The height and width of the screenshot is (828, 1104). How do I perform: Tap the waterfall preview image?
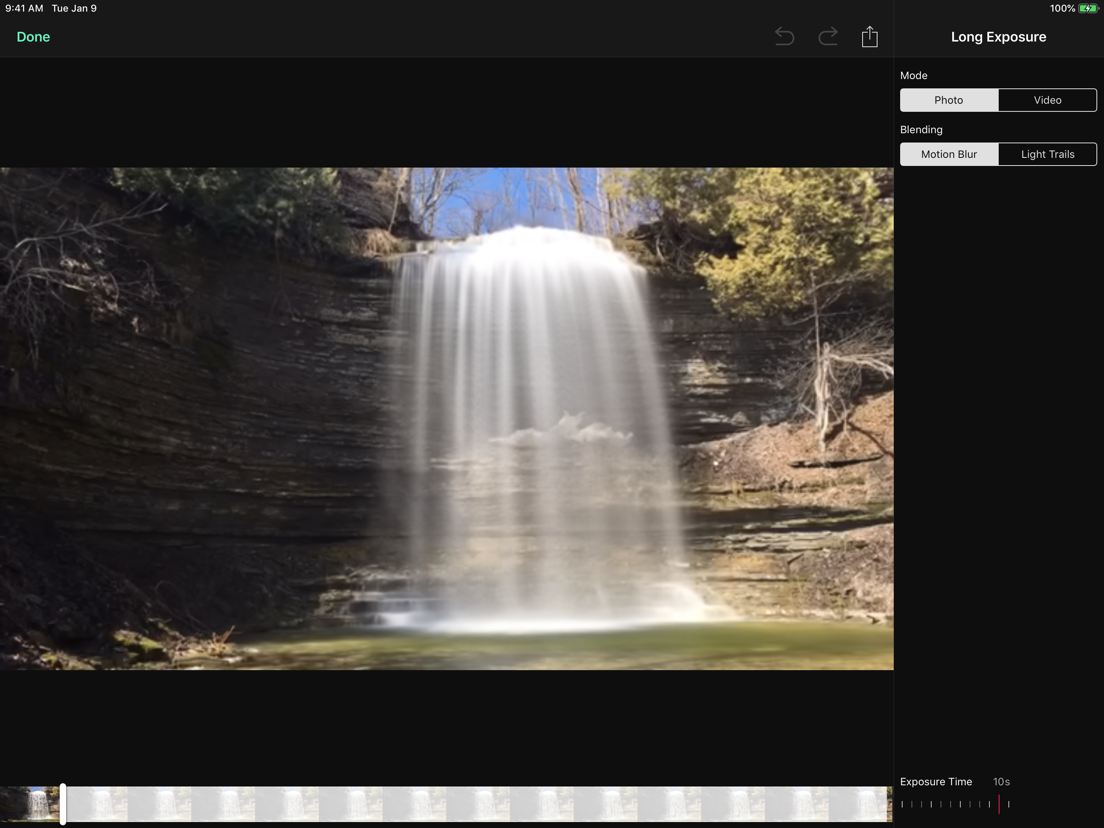click(446, 418)
